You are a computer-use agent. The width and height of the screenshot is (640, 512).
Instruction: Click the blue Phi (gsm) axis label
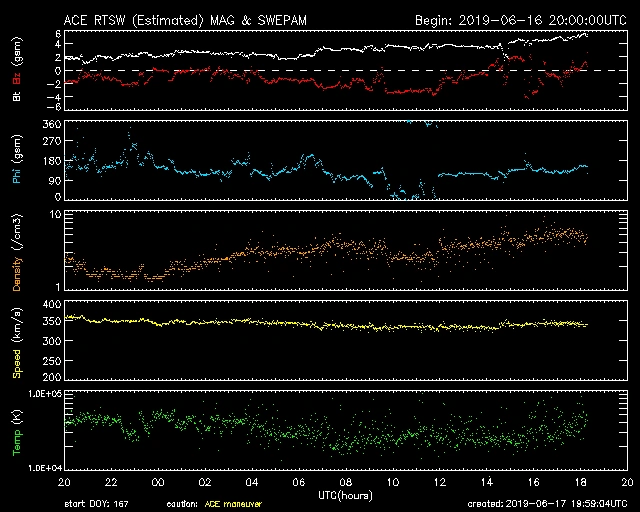[x=16, y=161]
